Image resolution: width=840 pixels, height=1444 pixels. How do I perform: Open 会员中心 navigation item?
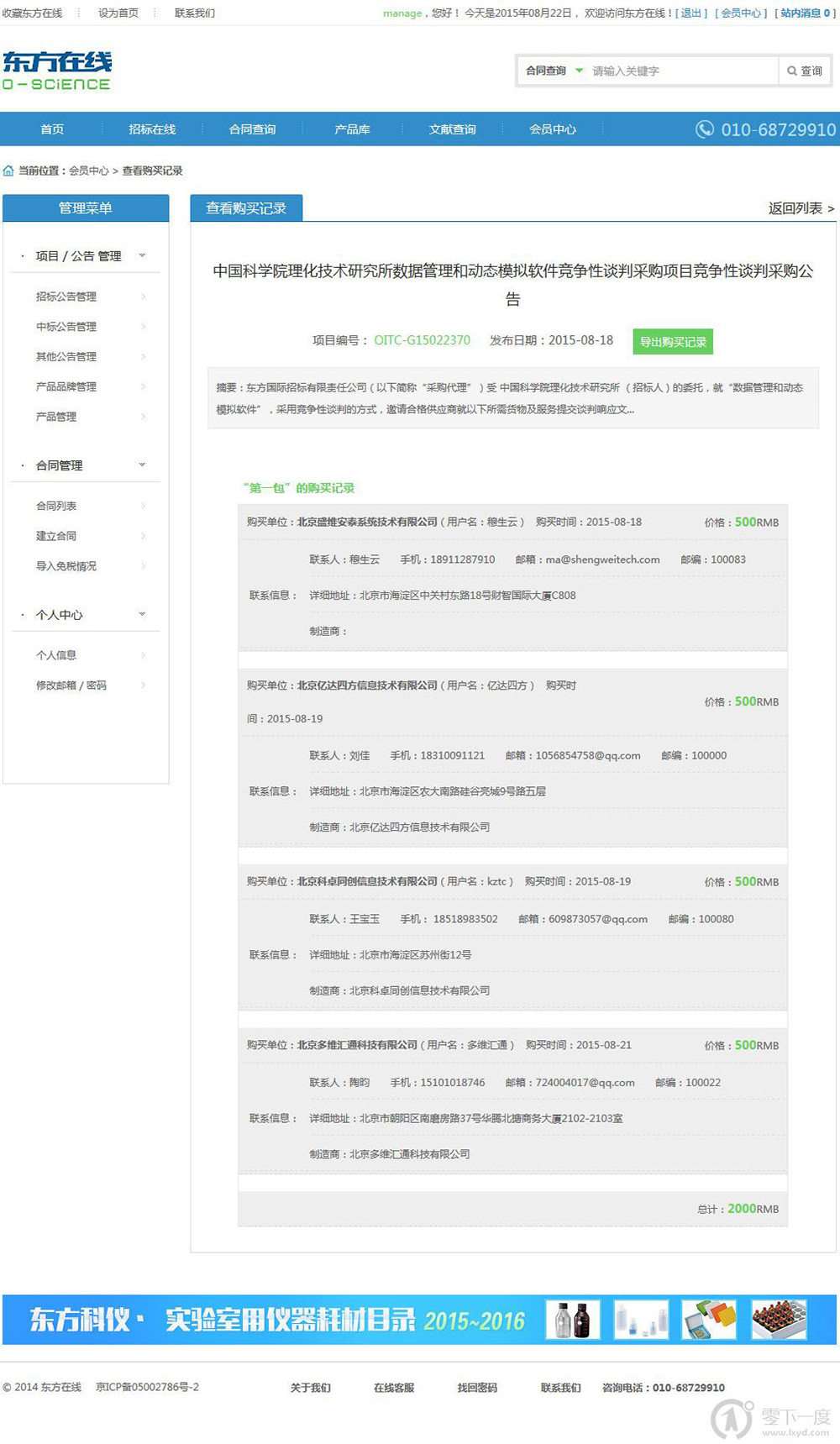pos(552,129)
